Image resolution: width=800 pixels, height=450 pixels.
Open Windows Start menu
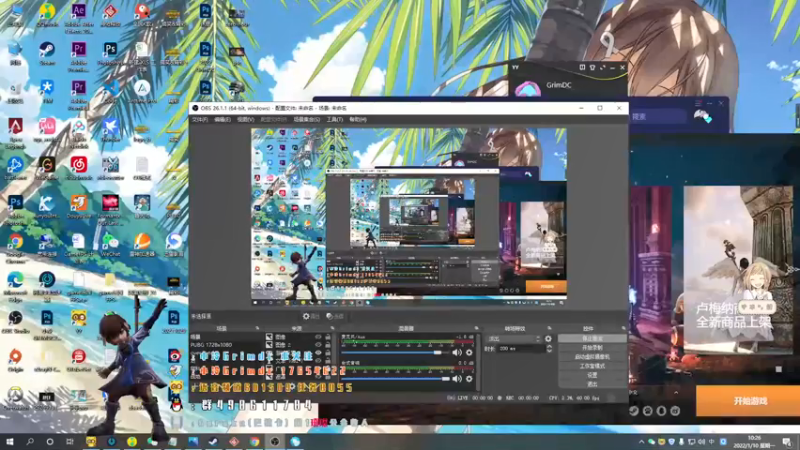coord(10,441)
